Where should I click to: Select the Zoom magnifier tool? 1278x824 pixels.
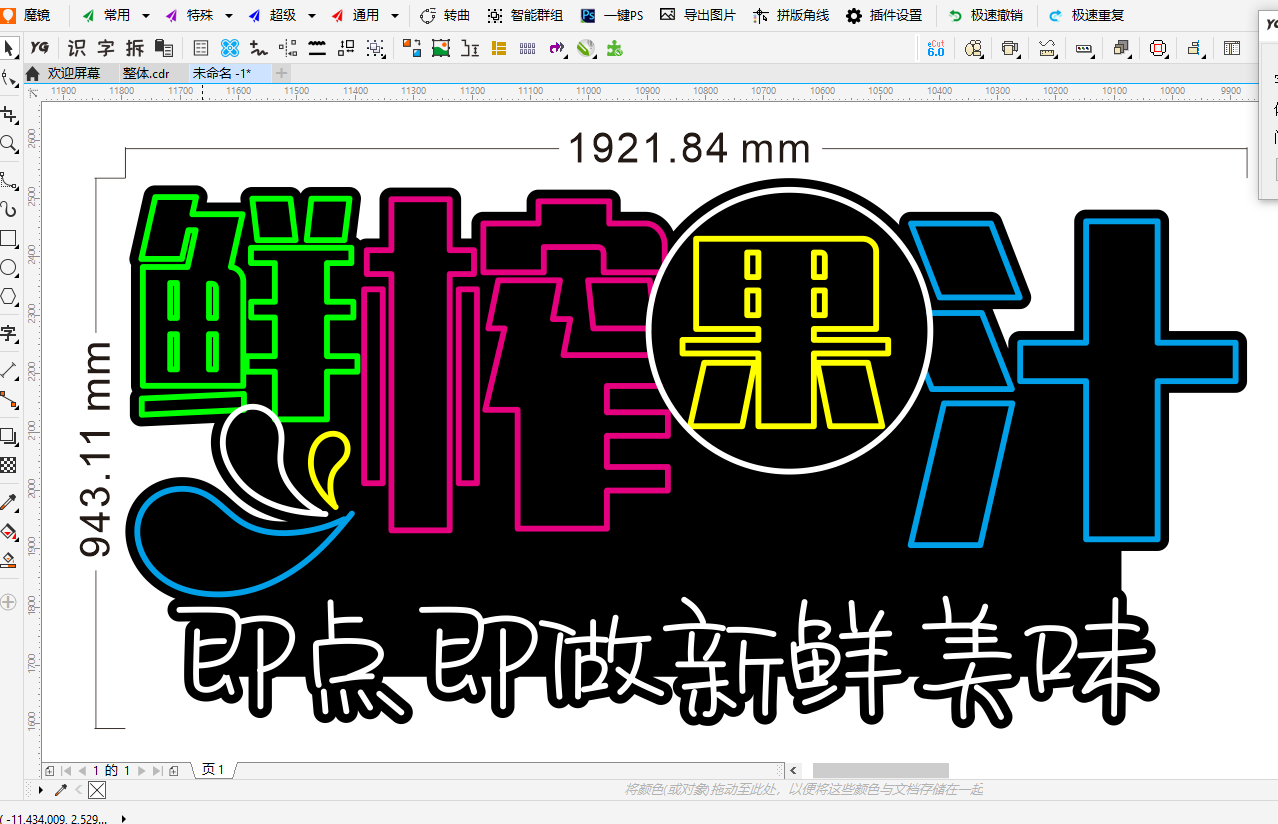pos(9,144)
